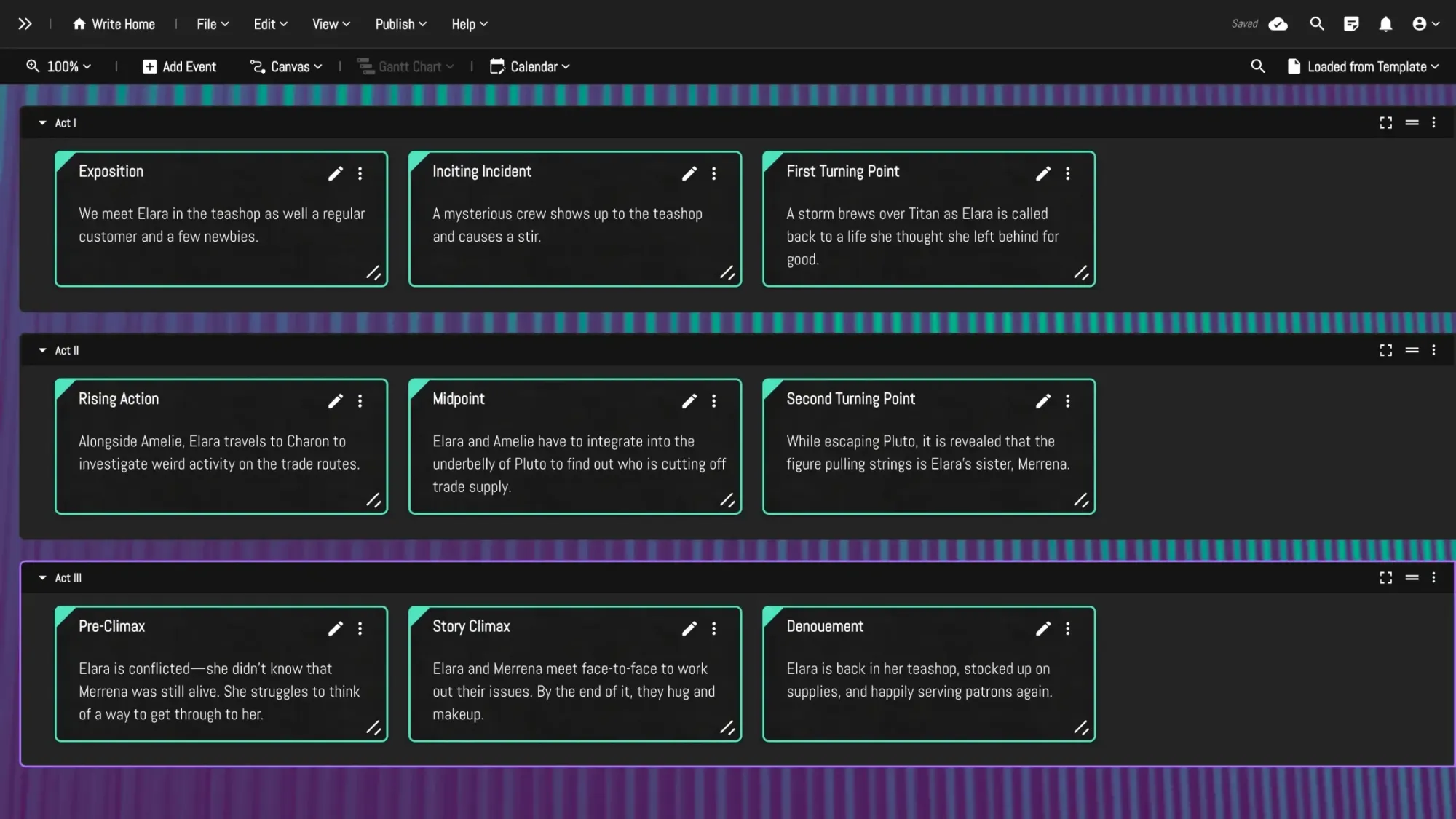This screenshot has height=819, width=1456.
Task: Open more options on Inciting Incident card
Action: [x=713, y=173]
